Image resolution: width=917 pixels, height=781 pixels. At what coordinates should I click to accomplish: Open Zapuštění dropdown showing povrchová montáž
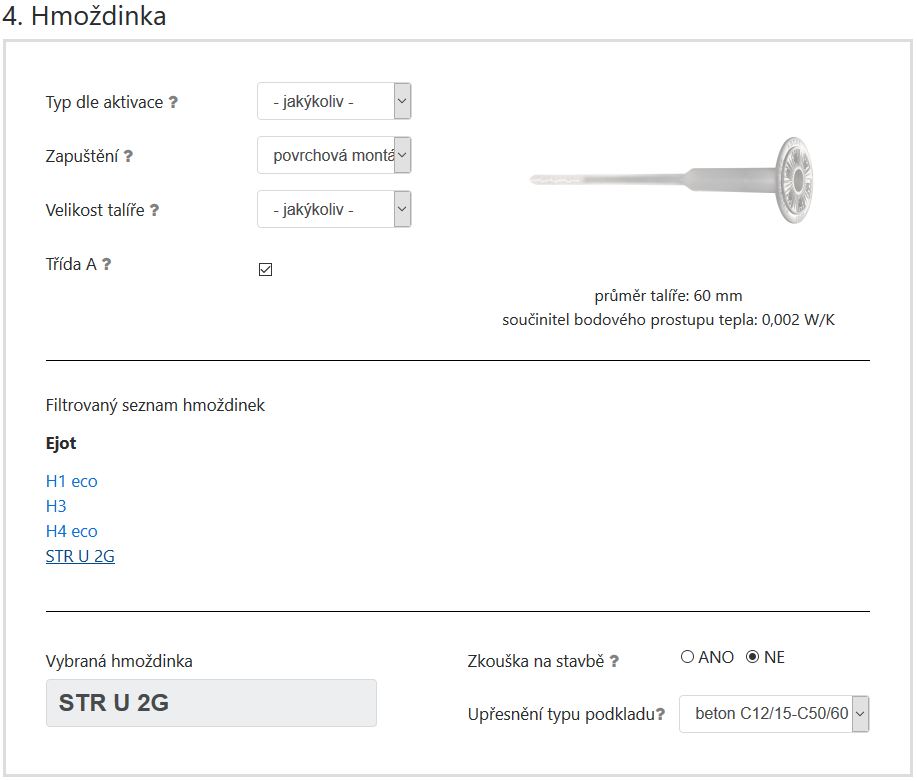pos(335,155)
